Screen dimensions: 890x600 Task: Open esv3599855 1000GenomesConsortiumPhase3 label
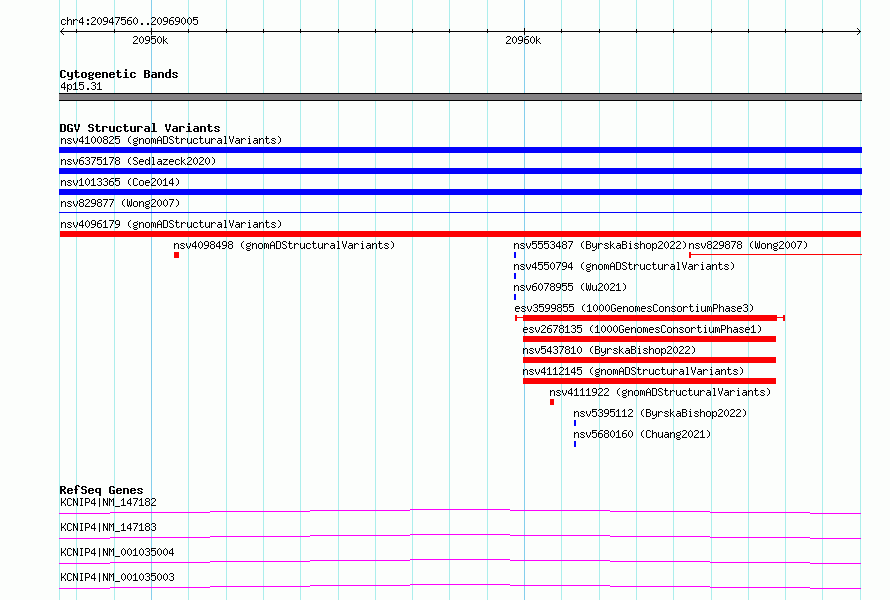(x=634, y=308)
